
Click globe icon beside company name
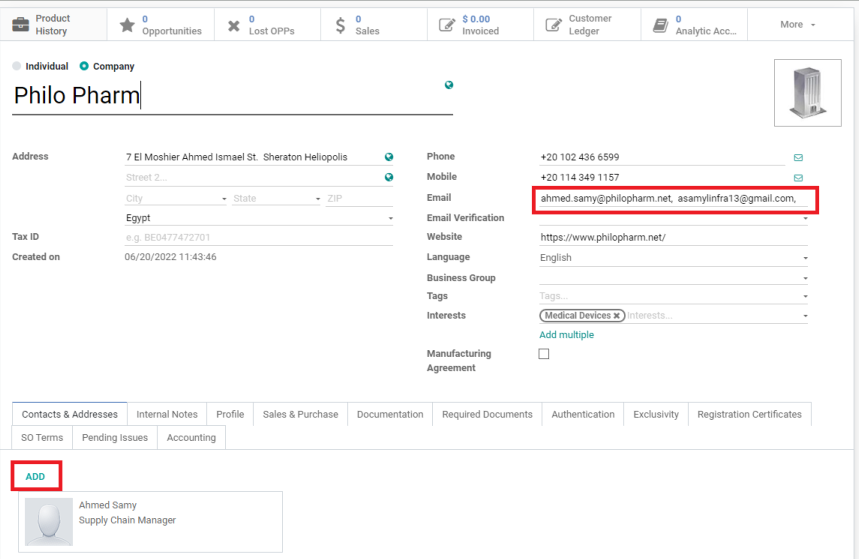[449, 85]
